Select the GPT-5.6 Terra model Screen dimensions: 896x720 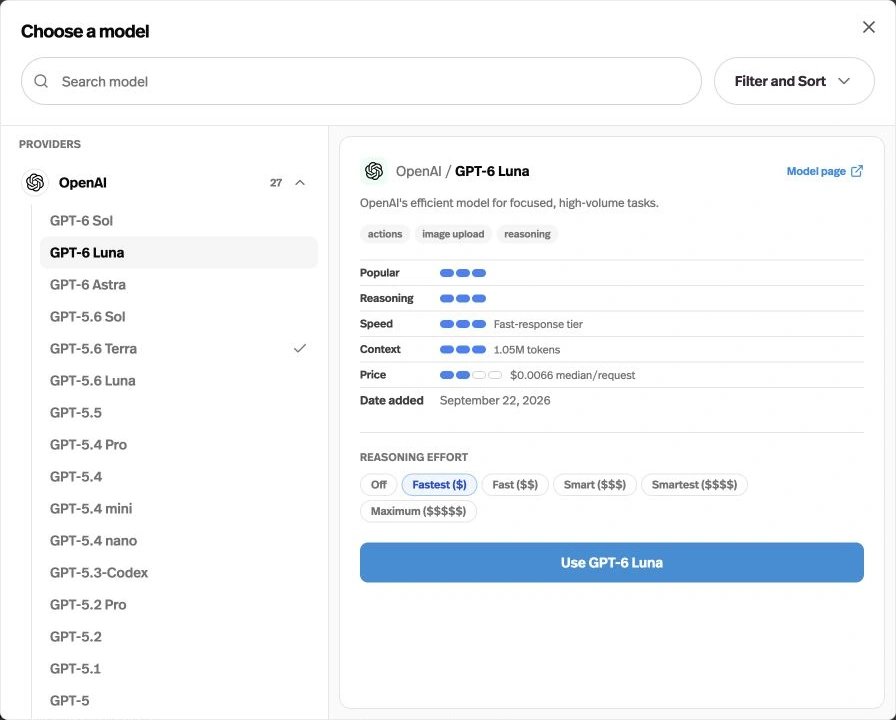click(x=178, y=349)
